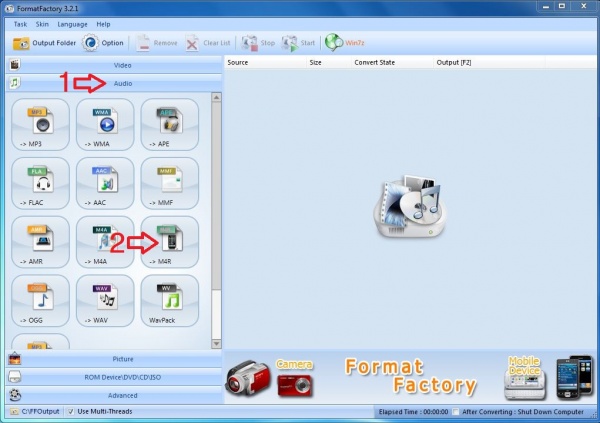600x423 pixels.
Task: Click the smartphones image in banner
Action: coord(574,378)
